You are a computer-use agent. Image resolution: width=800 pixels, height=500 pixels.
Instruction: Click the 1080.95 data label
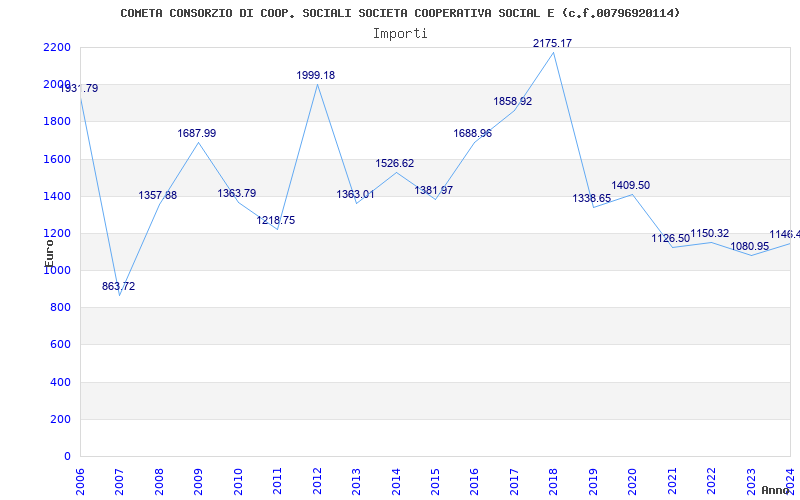click(750, 247)
